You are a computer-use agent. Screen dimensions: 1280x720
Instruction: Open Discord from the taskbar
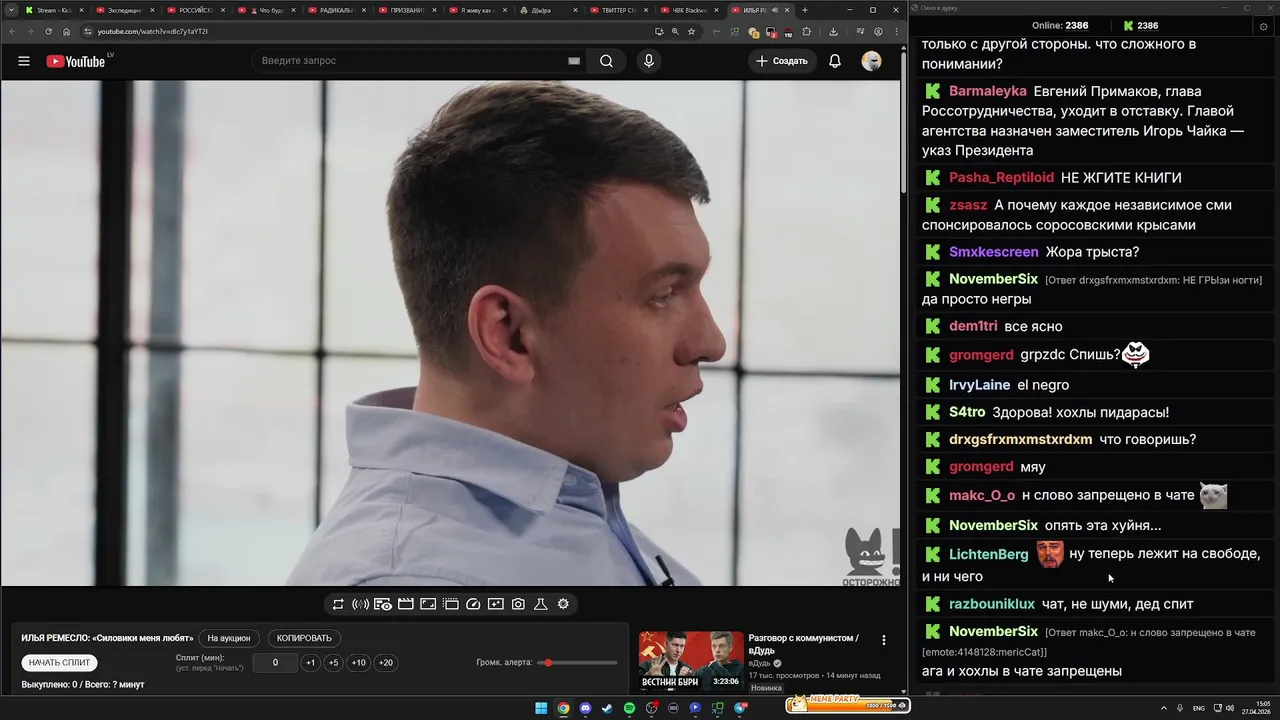pyautogui.click(x=585, y=708)
